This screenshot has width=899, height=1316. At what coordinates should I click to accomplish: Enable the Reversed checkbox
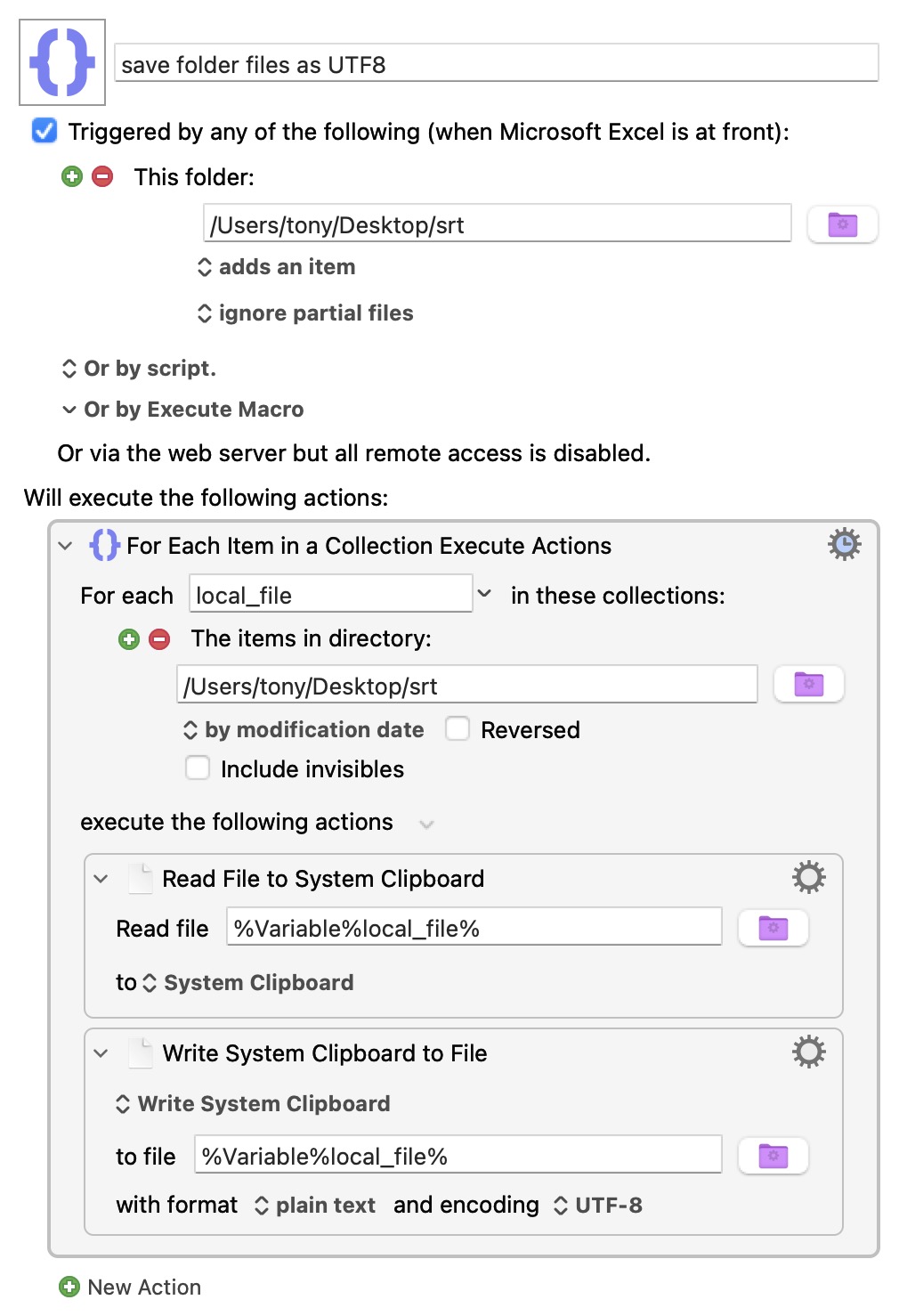[x=458, y=729]
